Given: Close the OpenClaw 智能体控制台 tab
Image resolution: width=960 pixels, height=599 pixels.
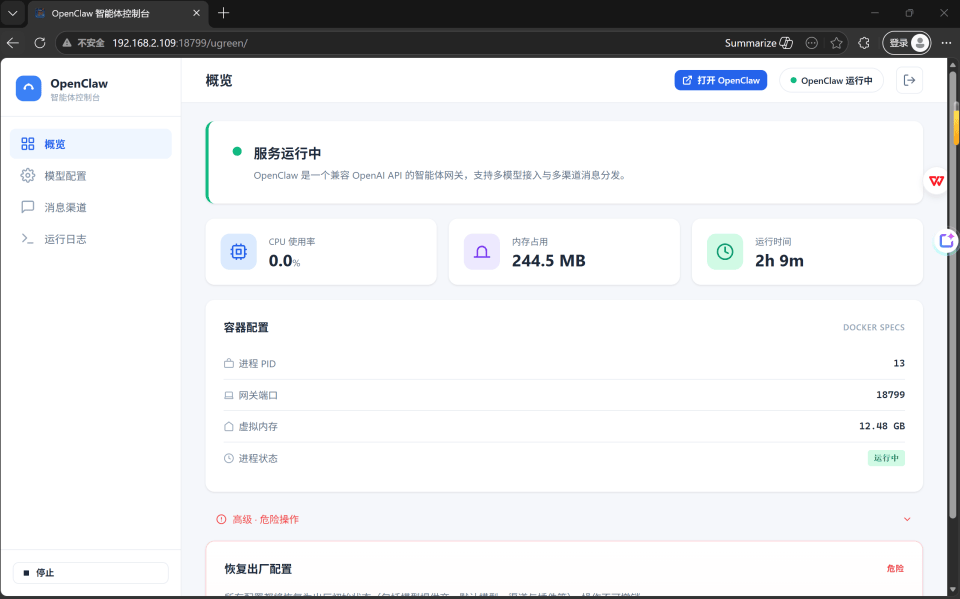Looking at the screenshot, I should (x=197, y=13).
